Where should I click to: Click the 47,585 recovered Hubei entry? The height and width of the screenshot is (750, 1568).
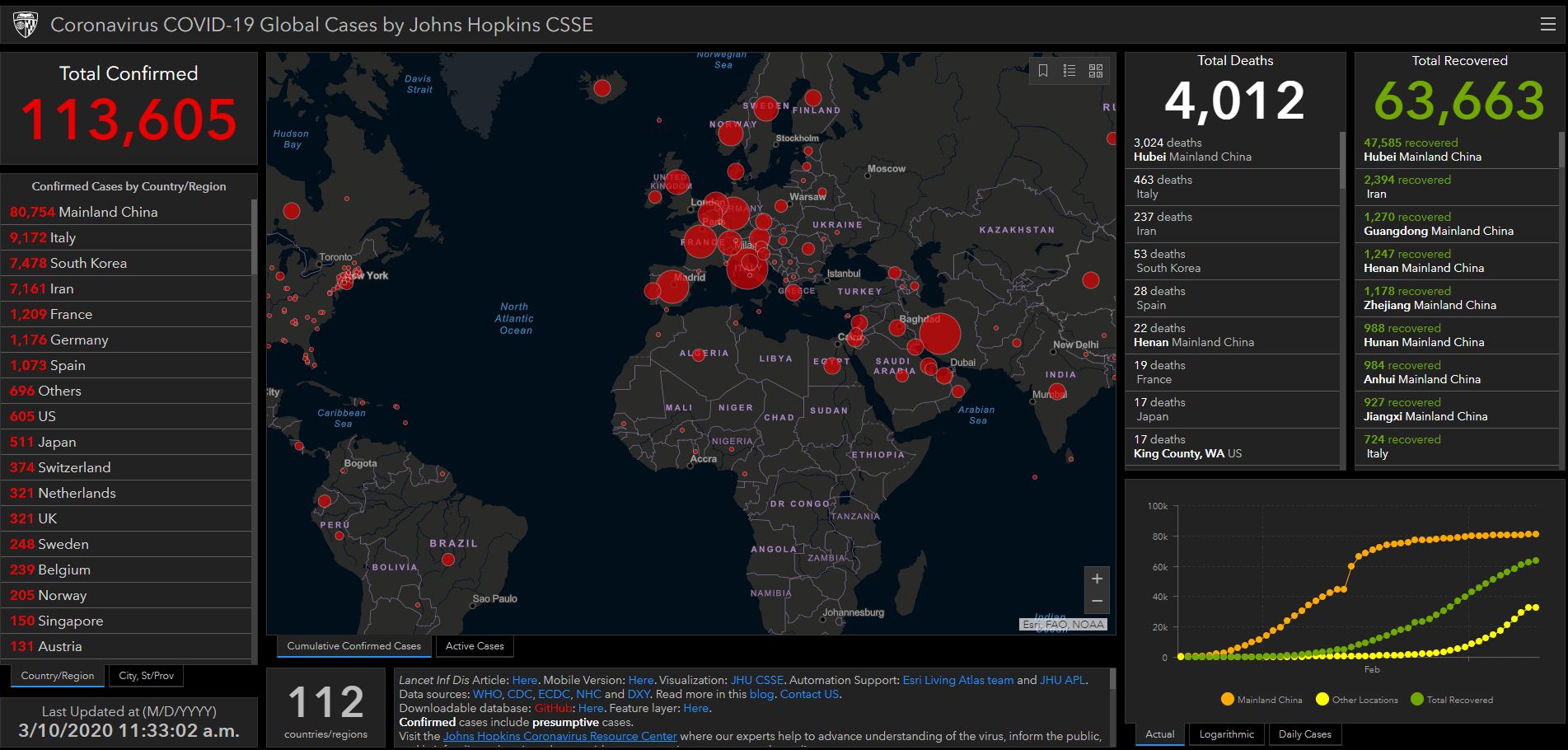point(1457,150)
